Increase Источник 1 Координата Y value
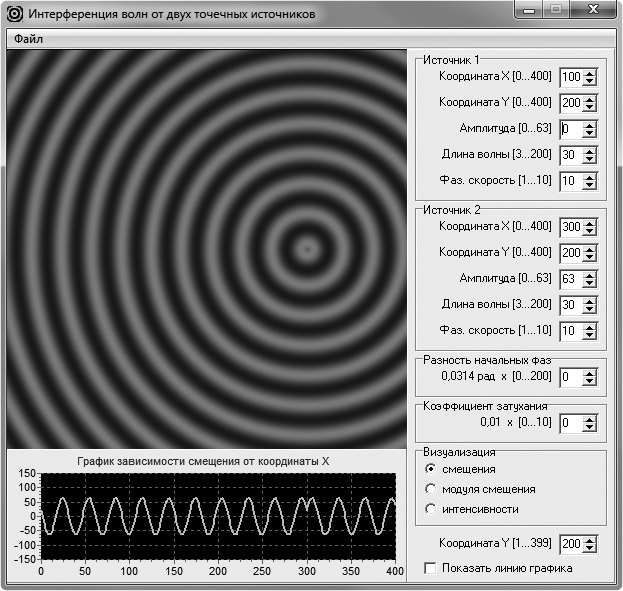 tap(590, 99)
